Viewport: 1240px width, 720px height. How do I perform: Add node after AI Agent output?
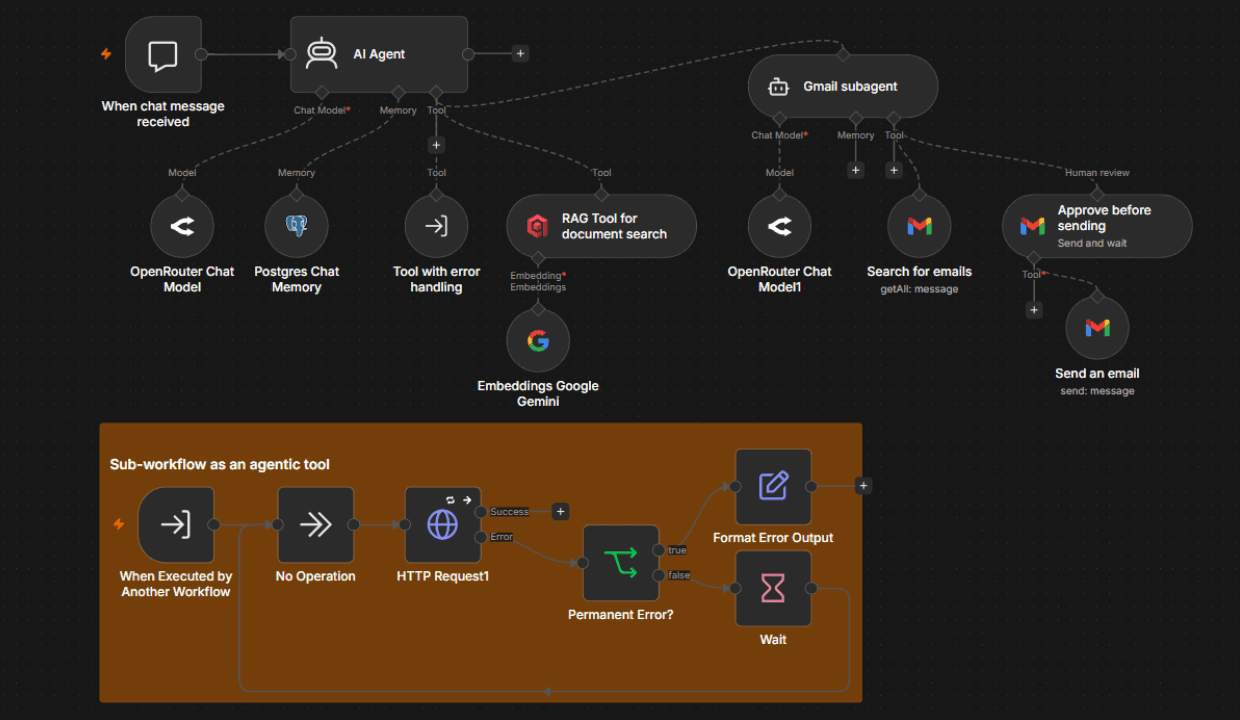click(520, 54)
